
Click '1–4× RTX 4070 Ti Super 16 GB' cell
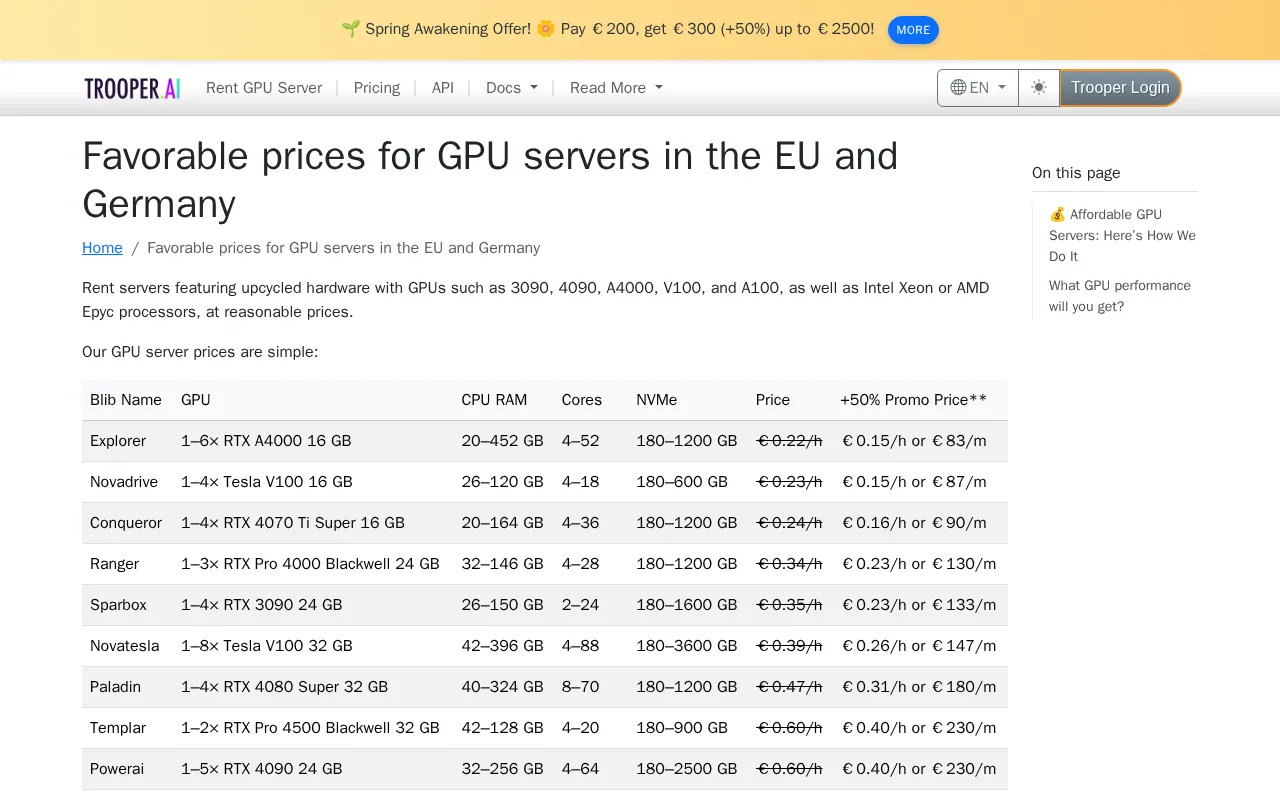point(293,523)
